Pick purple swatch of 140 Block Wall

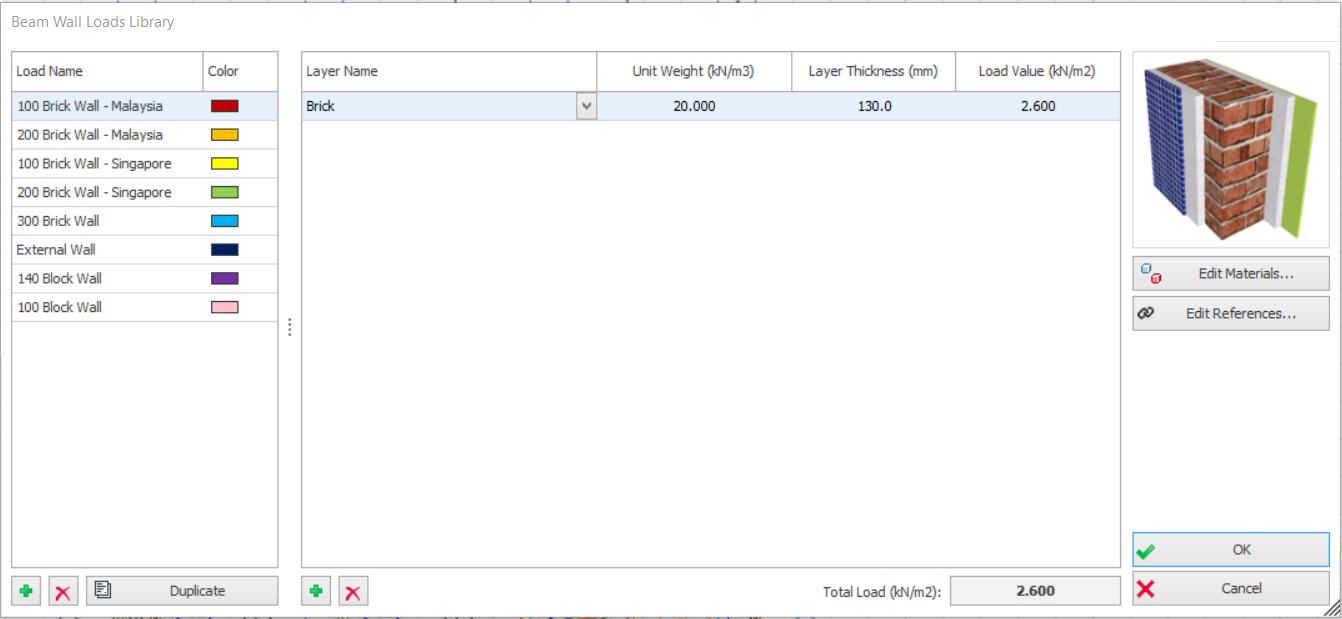tap(225, 278)
